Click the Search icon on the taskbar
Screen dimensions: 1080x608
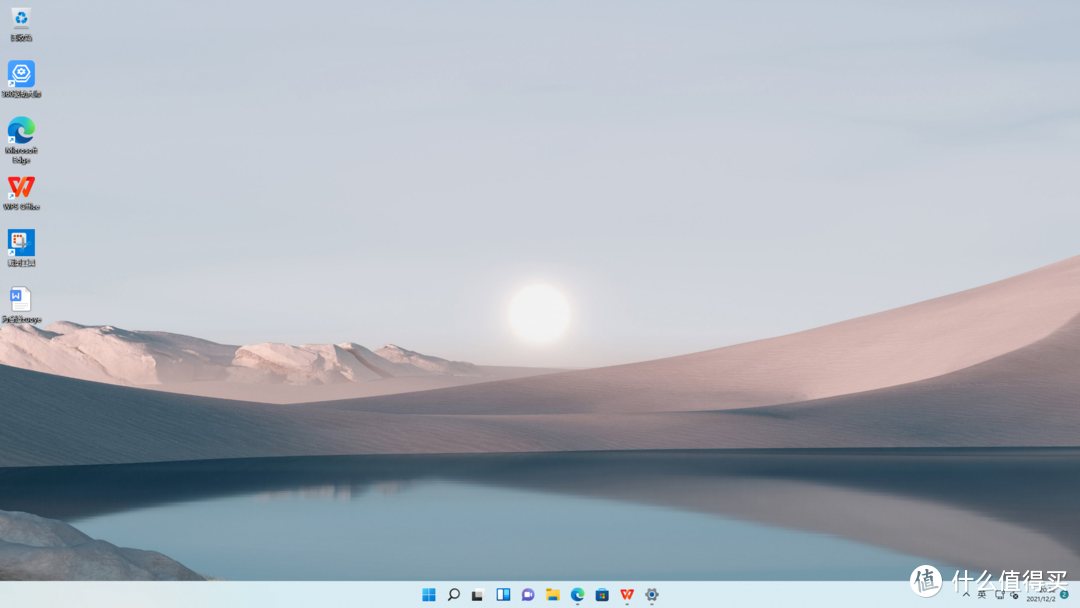click(455, 594)
